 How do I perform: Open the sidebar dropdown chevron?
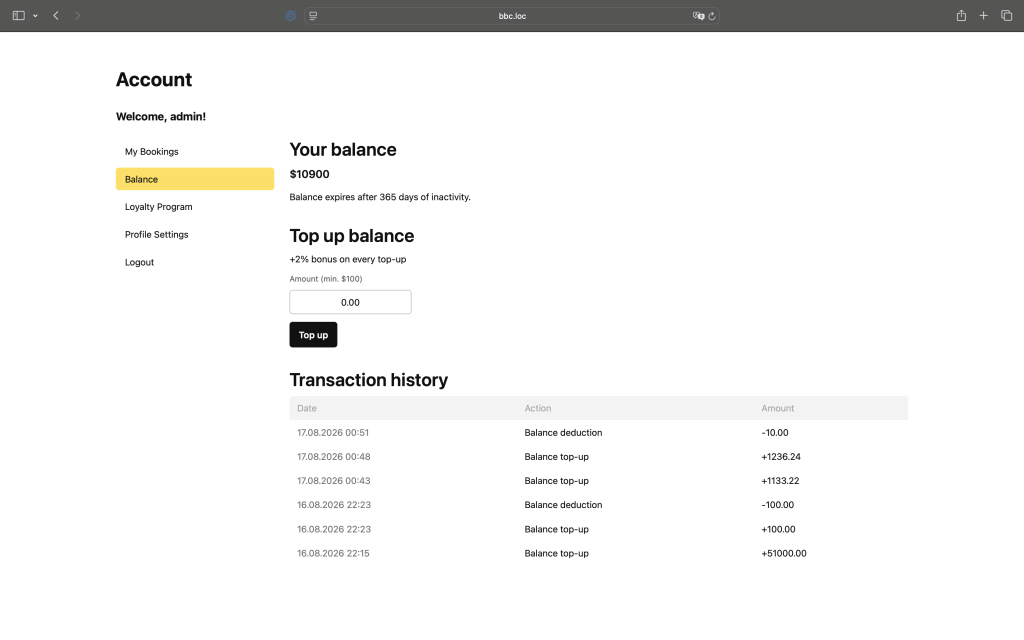pyautogui.click(x=35, y=16)
